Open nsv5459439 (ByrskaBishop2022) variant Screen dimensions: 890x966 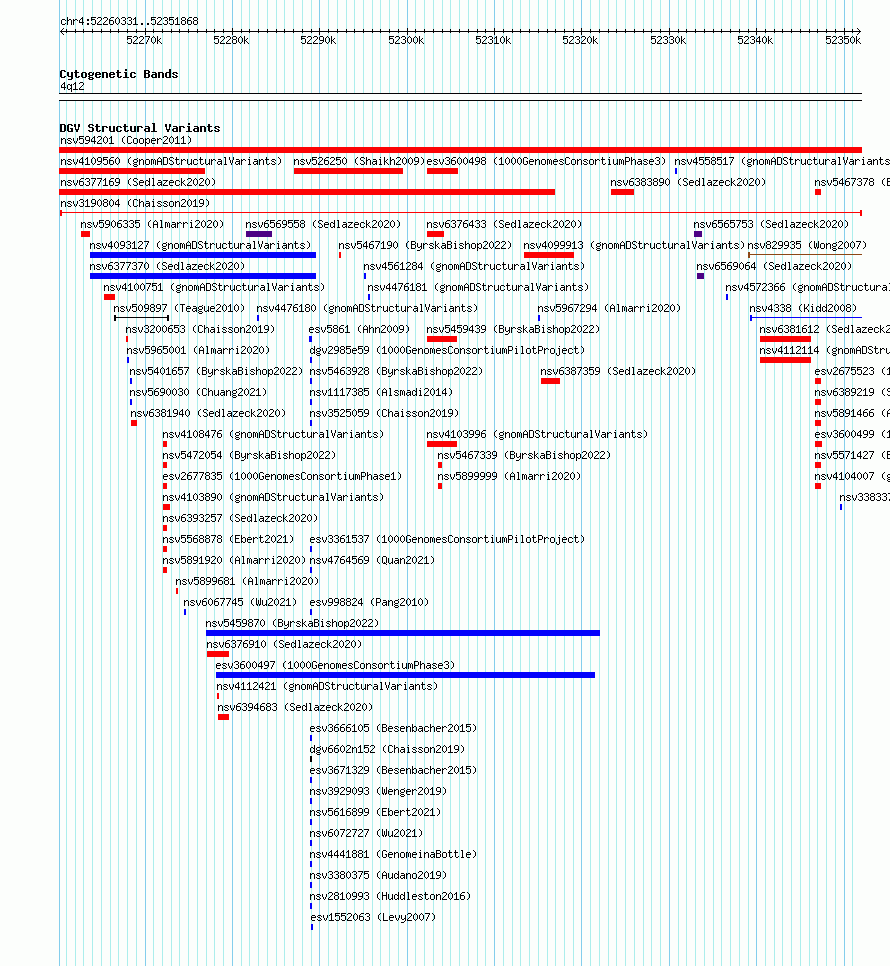513,329
